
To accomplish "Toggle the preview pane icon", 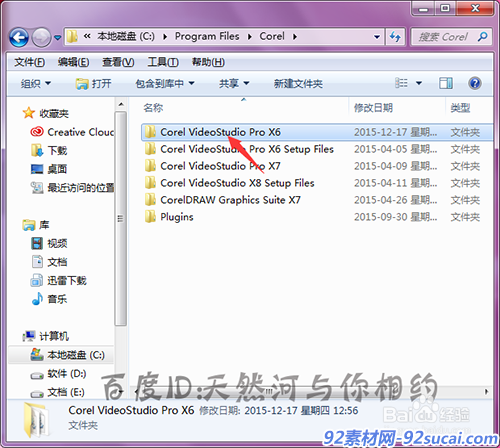I will click(x=445, y=83).
